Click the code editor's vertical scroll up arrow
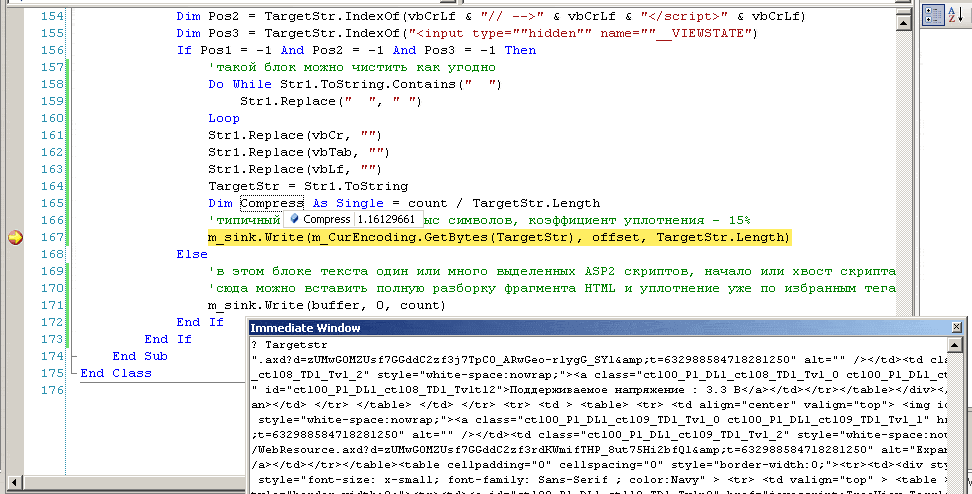This screenshot has height=494, width=972. pyautogui.click(x=903, y=22)
